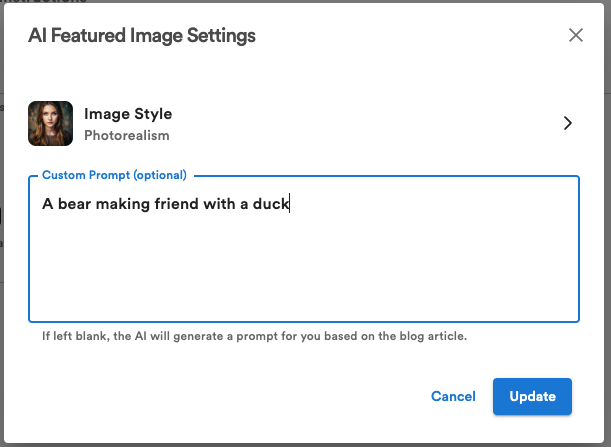Click the word "Custom" in the field label
The width and height of the screenshot is (611, 447).
(x=64, y=175)
